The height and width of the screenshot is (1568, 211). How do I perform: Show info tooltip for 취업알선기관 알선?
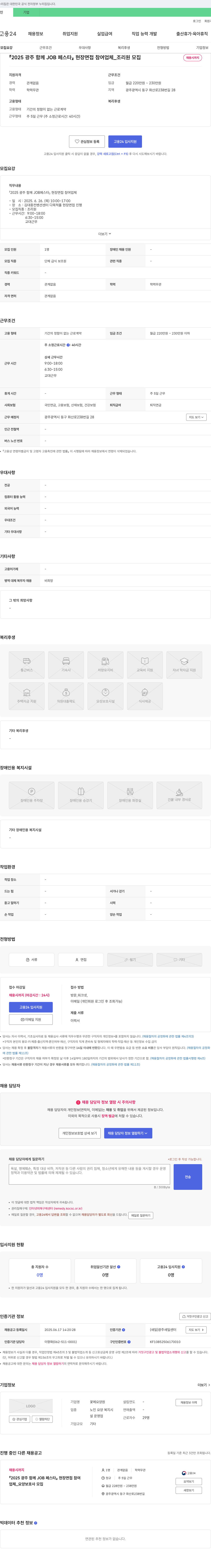[119, 1267]
